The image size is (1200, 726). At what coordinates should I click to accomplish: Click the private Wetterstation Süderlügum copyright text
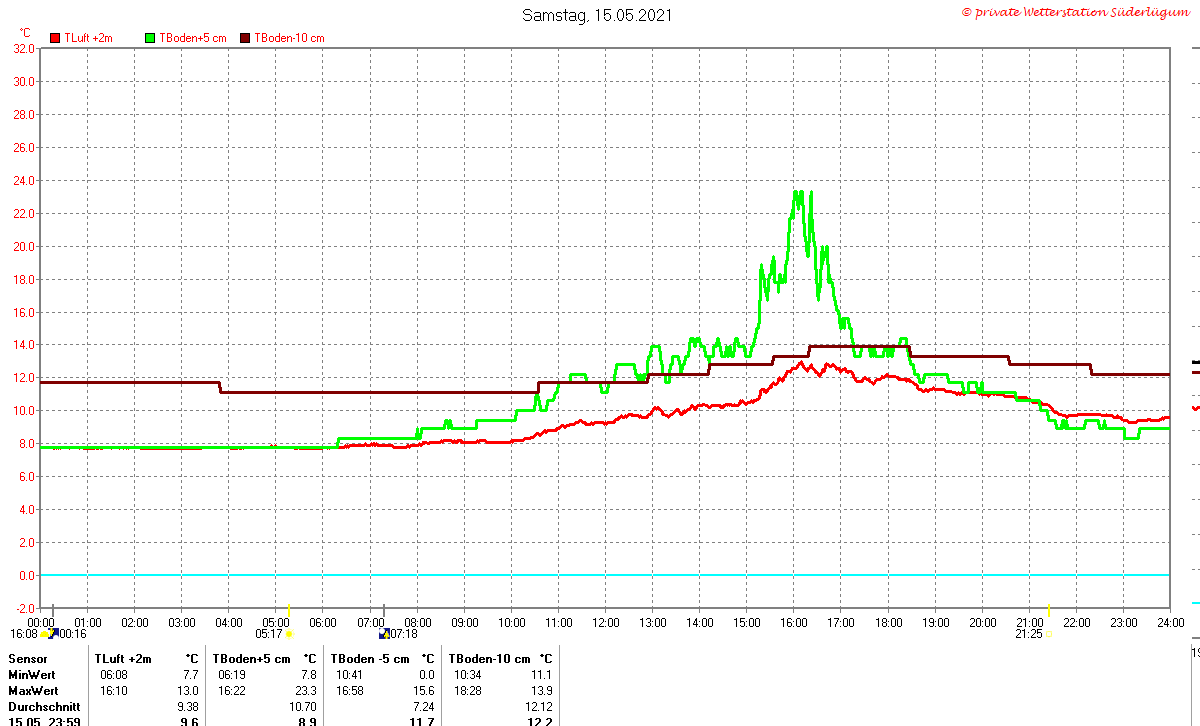click(1078, 11)
